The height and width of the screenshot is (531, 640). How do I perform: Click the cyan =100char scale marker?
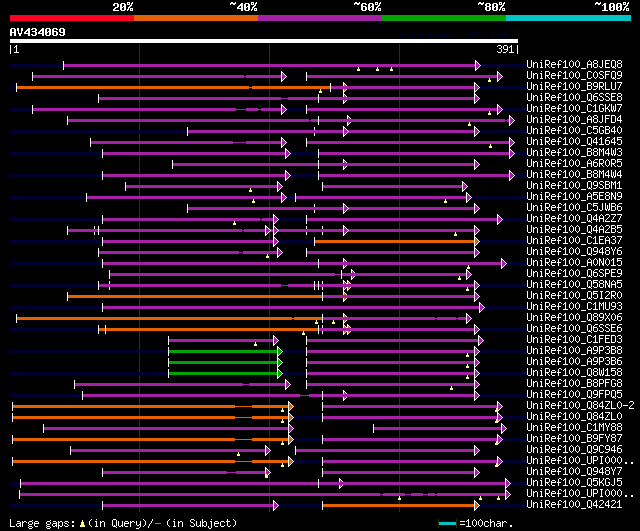[447, 523]
